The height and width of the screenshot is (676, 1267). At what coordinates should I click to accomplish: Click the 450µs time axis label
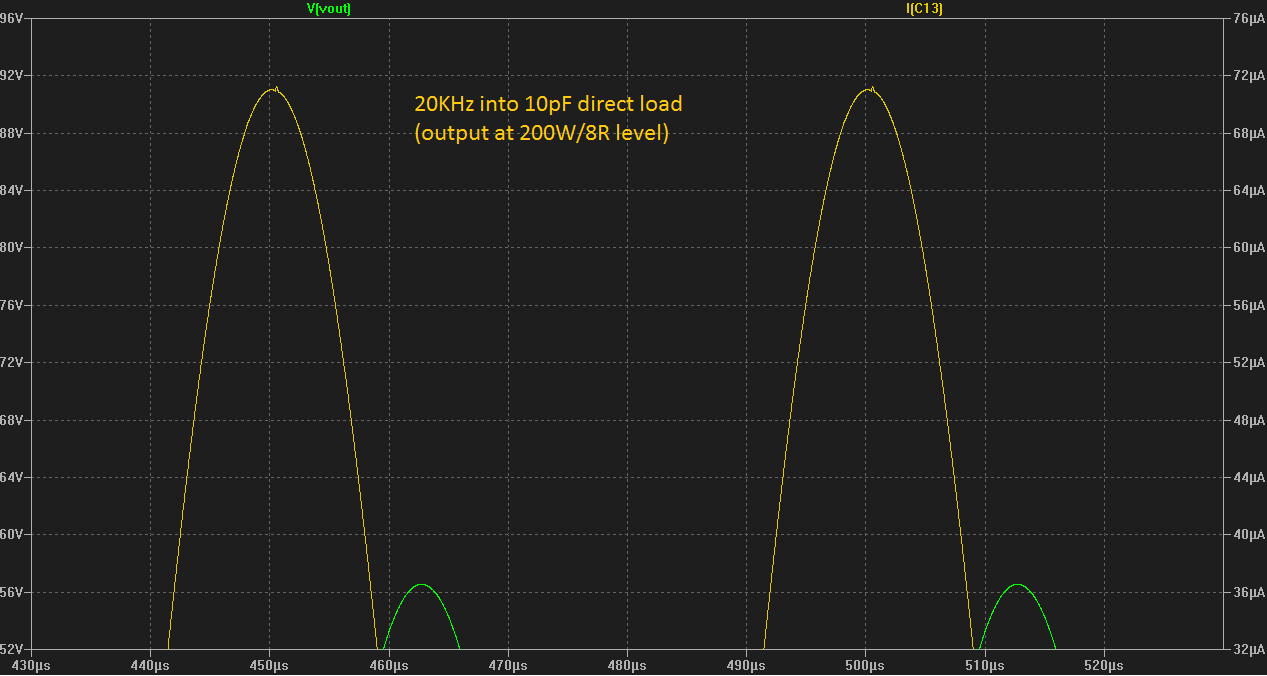269,665
